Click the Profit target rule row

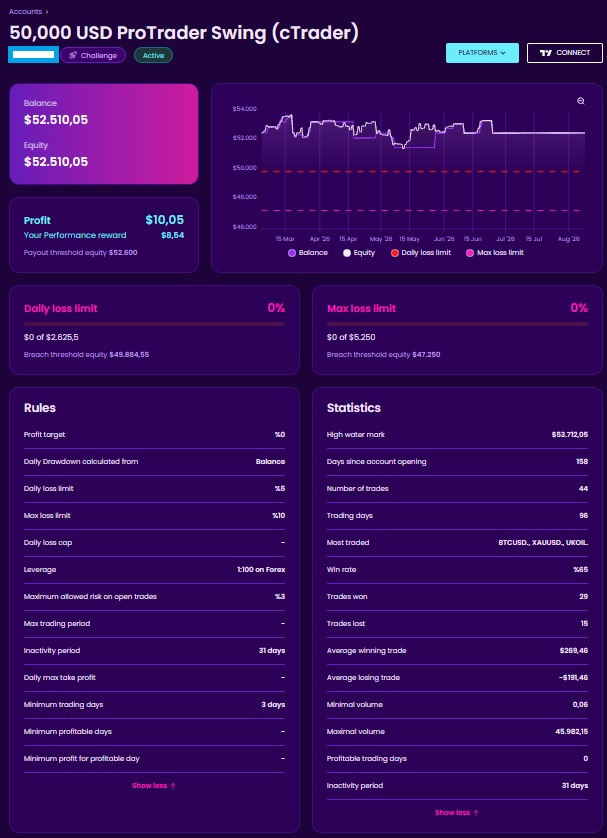154,435
